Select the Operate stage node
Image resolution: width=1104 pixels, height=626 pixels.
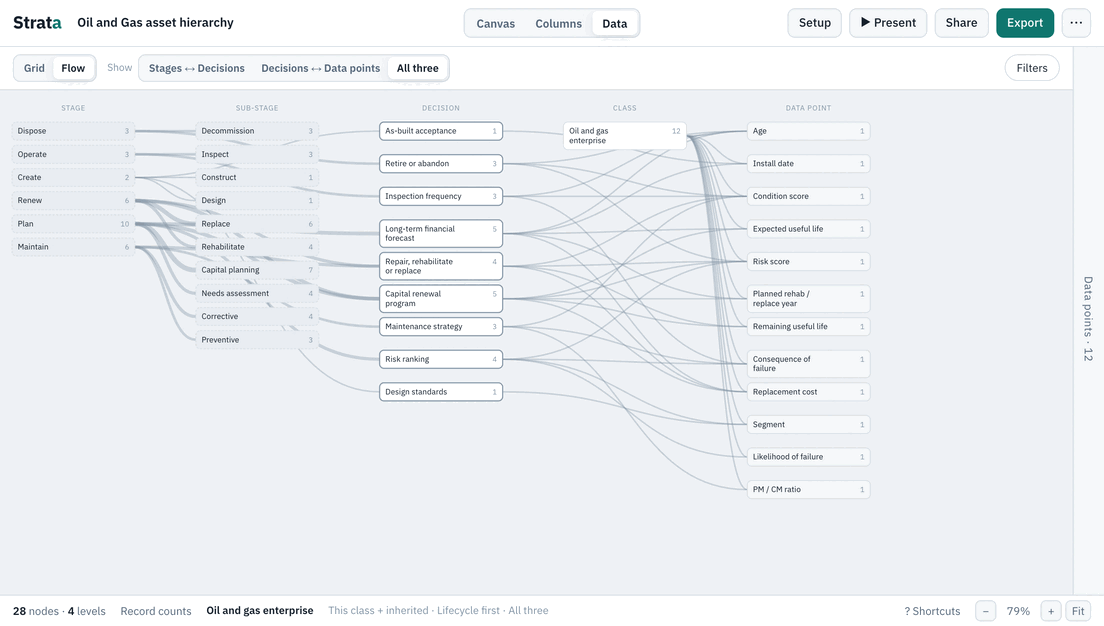[x=73, y=154]
